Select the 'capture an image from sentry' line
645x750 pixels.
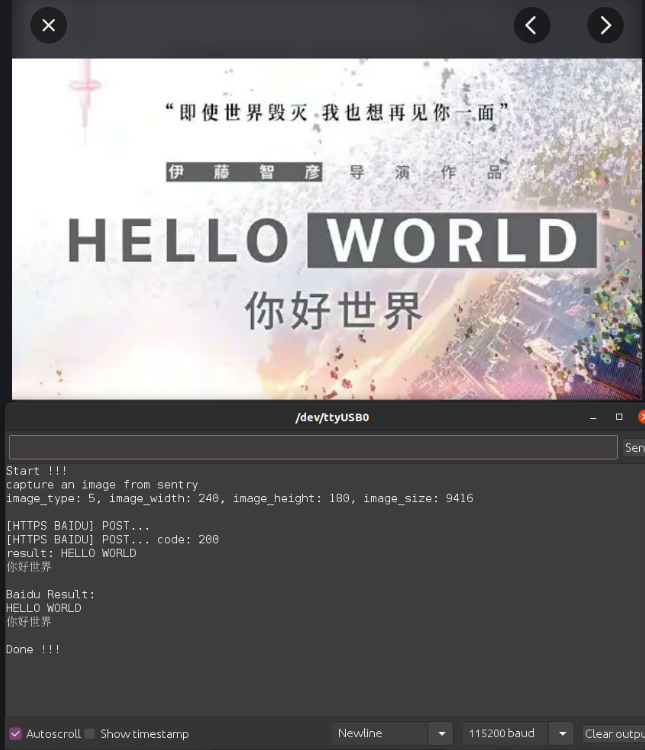coord(102,485)
